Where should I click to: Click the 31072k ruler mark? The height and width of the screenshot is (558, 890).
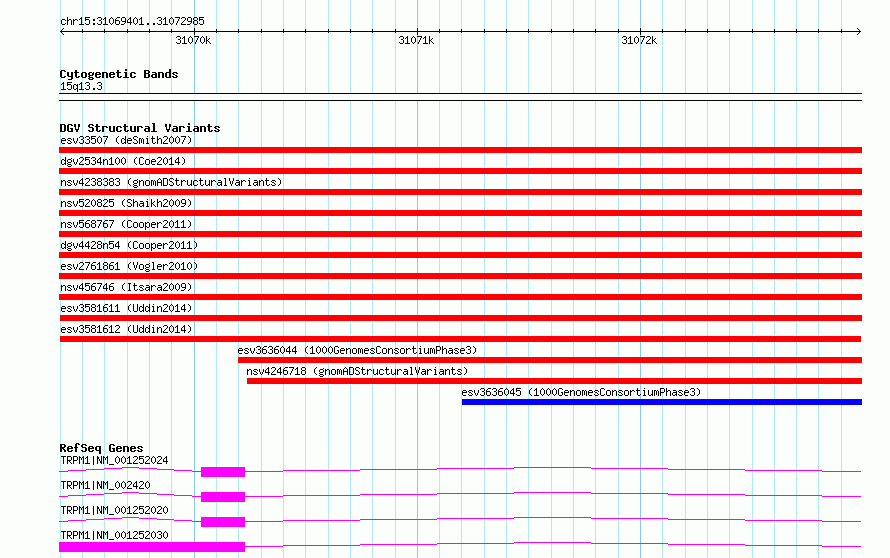coord(639,40)
